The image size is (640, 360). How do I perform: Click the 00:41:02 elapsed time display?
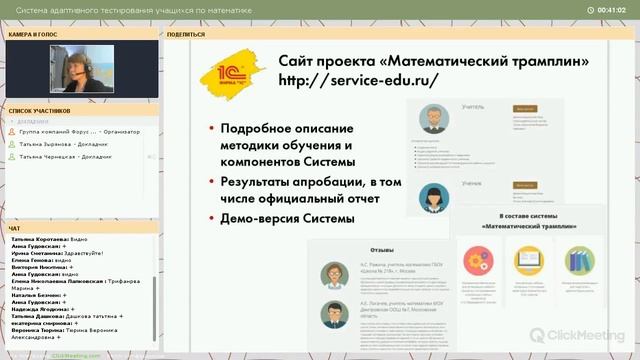[x=611, y=10]
